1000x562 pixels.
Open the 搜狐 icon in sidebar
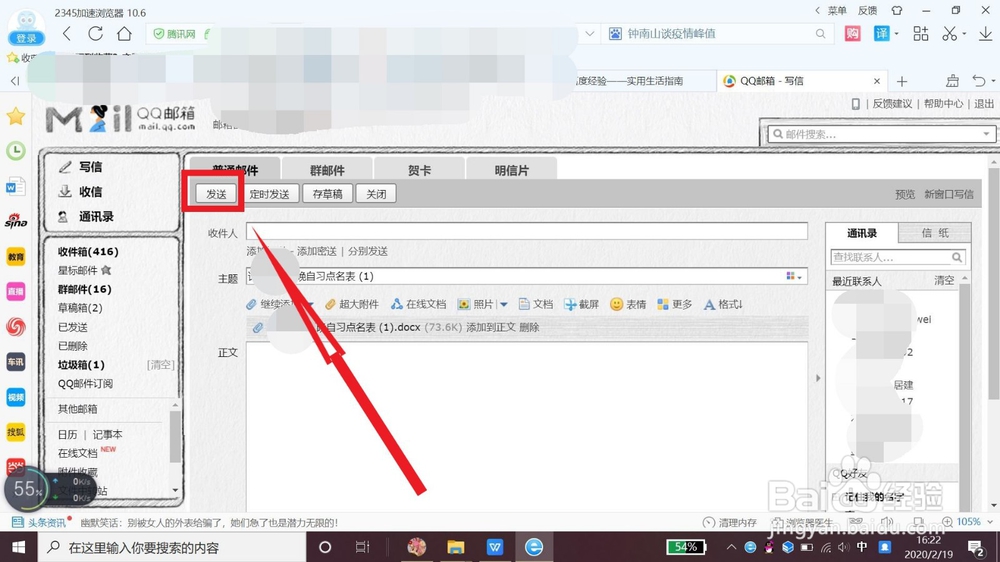[x=16, y=432]
